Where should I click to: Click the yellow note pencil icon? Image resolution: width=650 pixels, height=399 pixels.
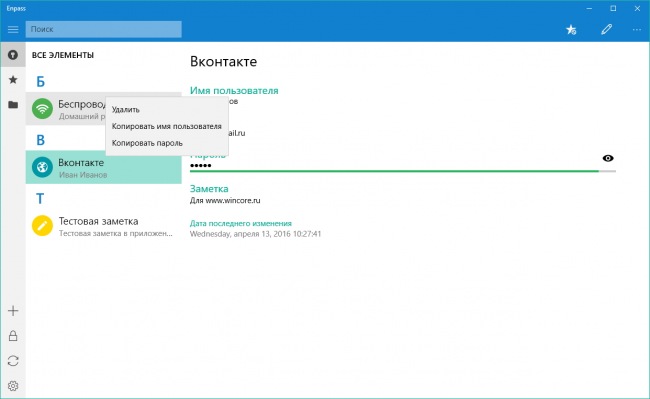pyautogui.click(x=42, y=226)
